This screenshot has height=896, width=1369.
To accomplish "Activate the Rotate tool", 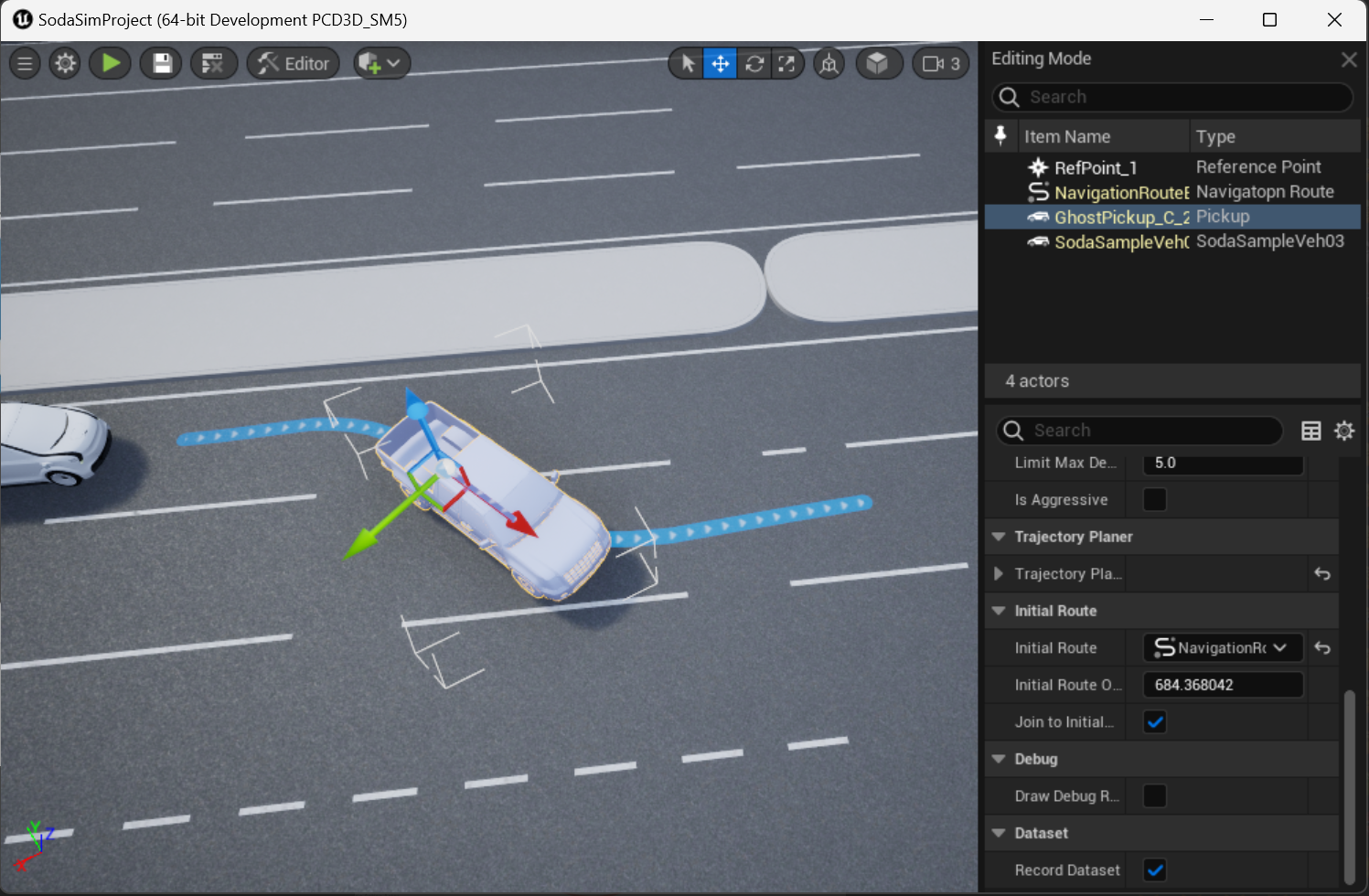I will point(754,63).
